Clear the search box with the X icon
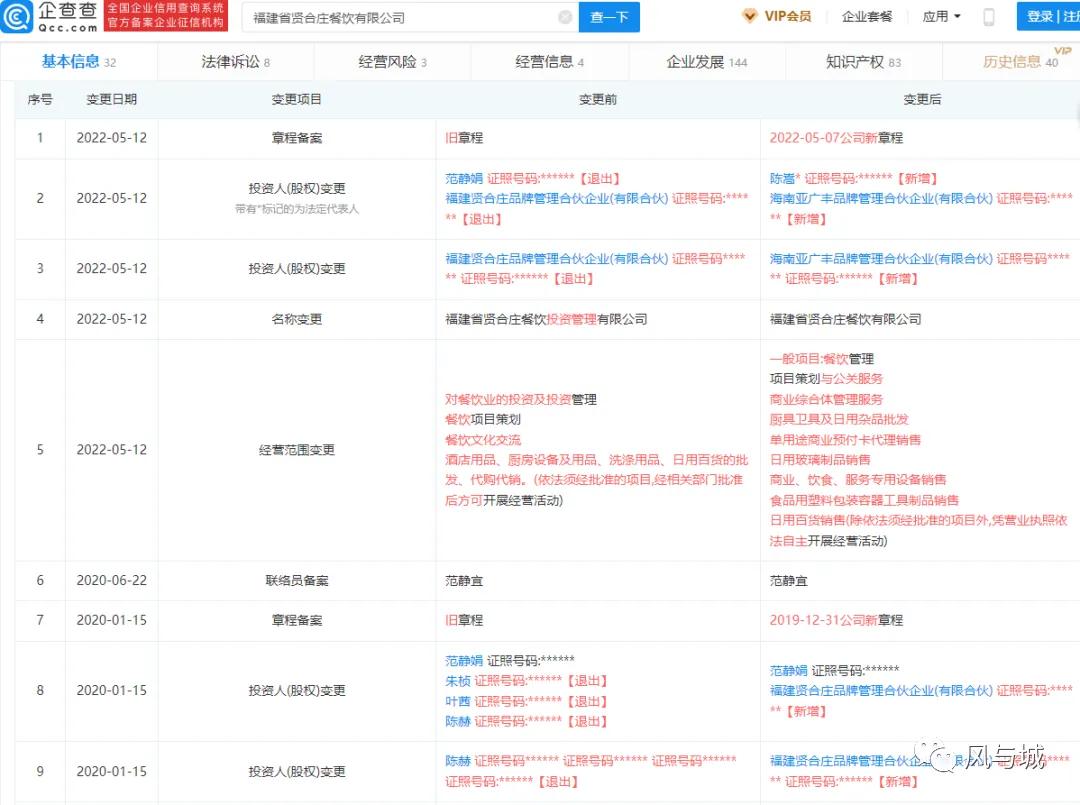Screen dimensions: 1080x805 565,17
